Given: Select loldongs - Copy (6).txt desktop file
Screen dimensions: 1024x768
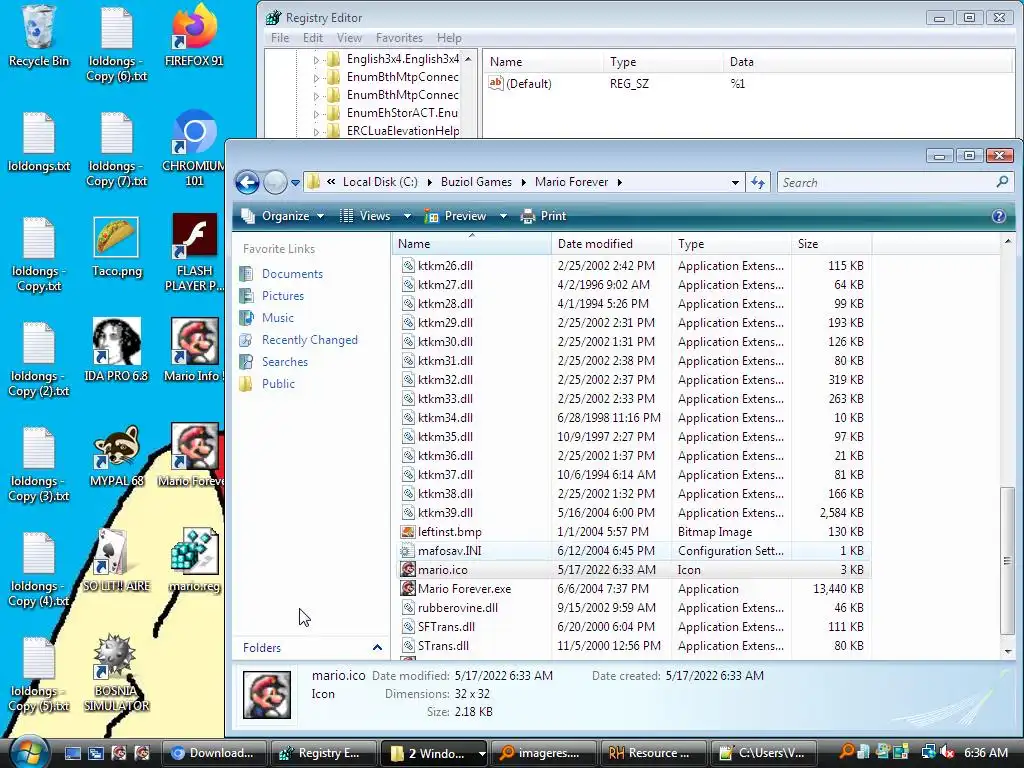Looking at the screenshot, I should tap(116, 44).
